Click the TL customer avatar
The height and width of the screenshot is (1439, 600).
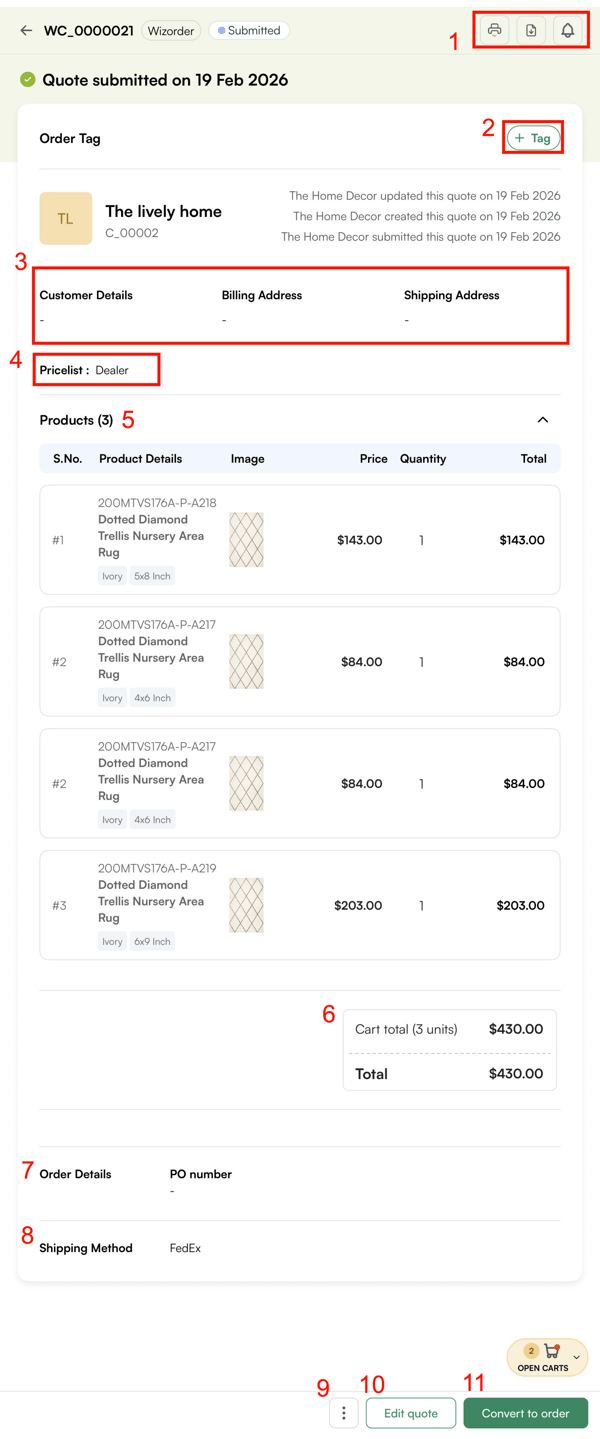point(65,218)
